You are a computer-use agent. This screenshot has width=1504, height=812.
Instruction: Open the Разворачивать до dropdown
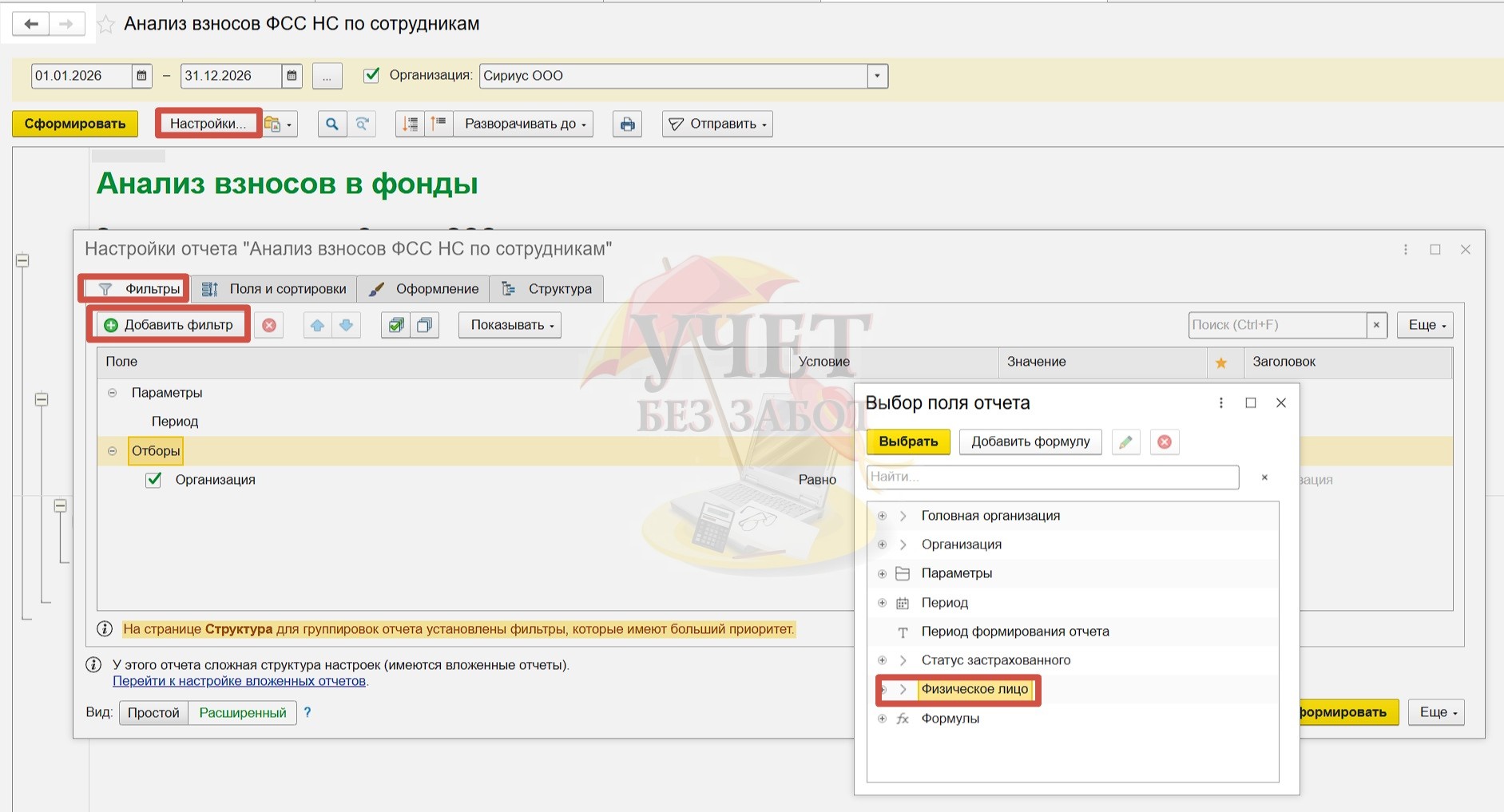[x=524, y=124]
